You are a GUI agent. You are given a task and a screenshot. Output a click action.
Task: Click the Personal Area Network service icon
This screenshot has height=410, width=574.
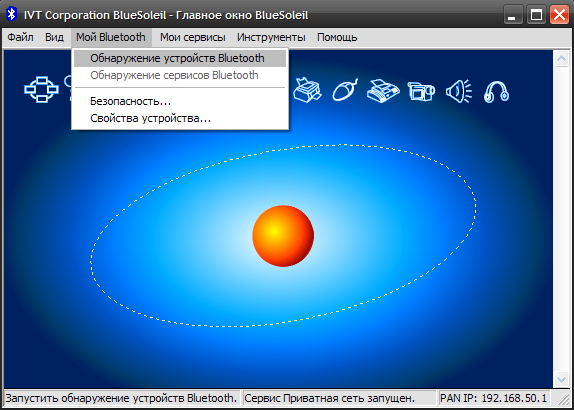41,90
